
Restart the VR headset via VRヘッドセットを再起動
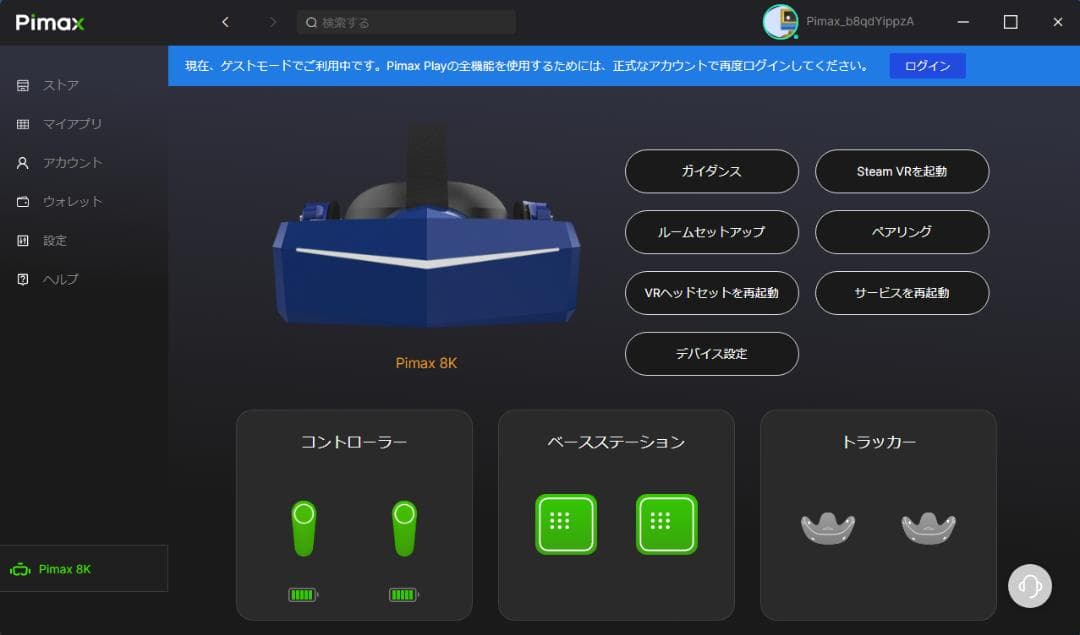[711, 293]
